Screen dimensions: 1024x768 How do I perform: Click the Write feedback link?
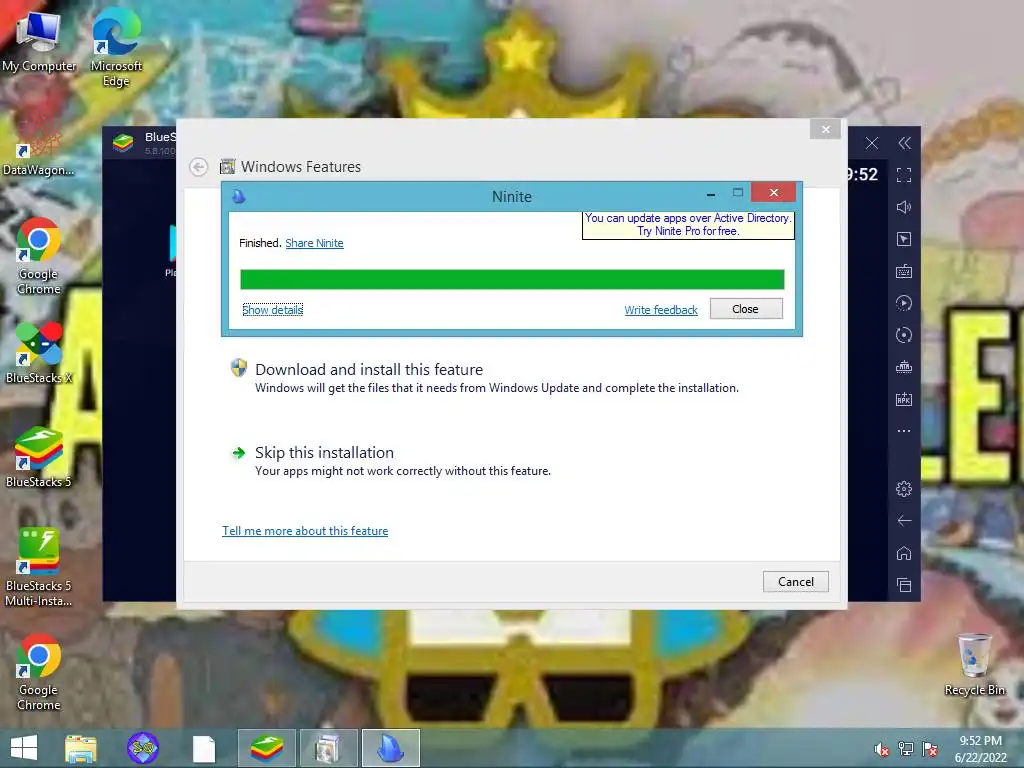coord(661,310)
